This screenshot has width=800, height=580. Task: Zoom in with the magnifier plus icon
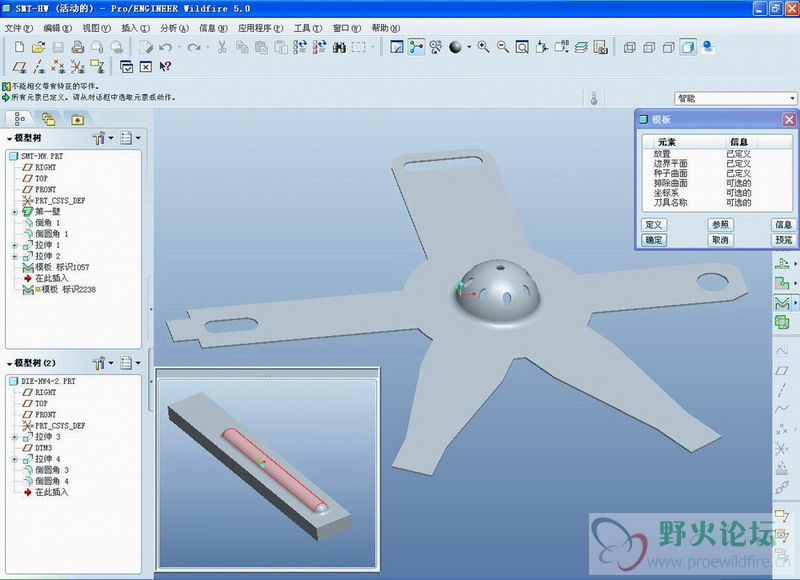484,47
